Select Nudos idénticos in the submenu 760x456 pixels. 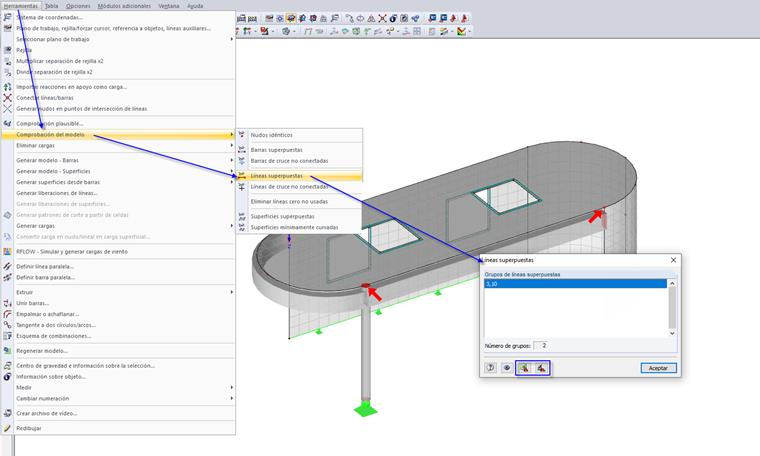tap(299, 135)
